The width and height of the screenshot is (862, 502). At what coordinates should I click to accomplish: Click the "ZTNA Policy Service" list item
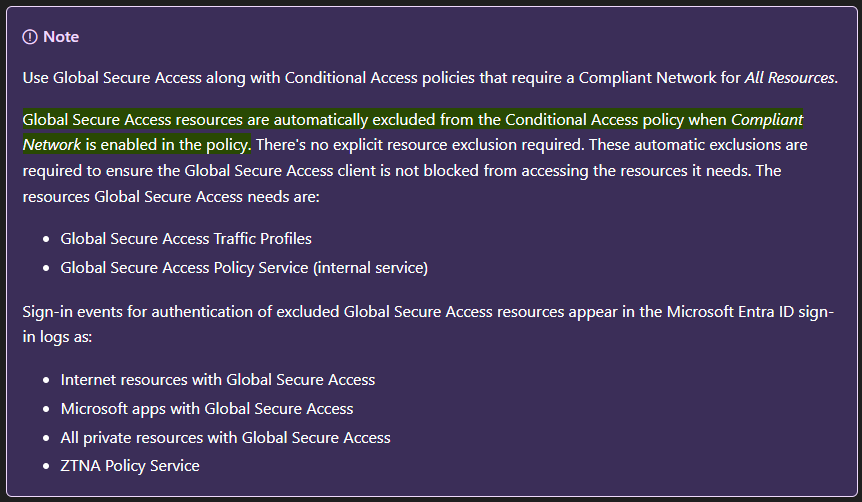tap(130, 465)
